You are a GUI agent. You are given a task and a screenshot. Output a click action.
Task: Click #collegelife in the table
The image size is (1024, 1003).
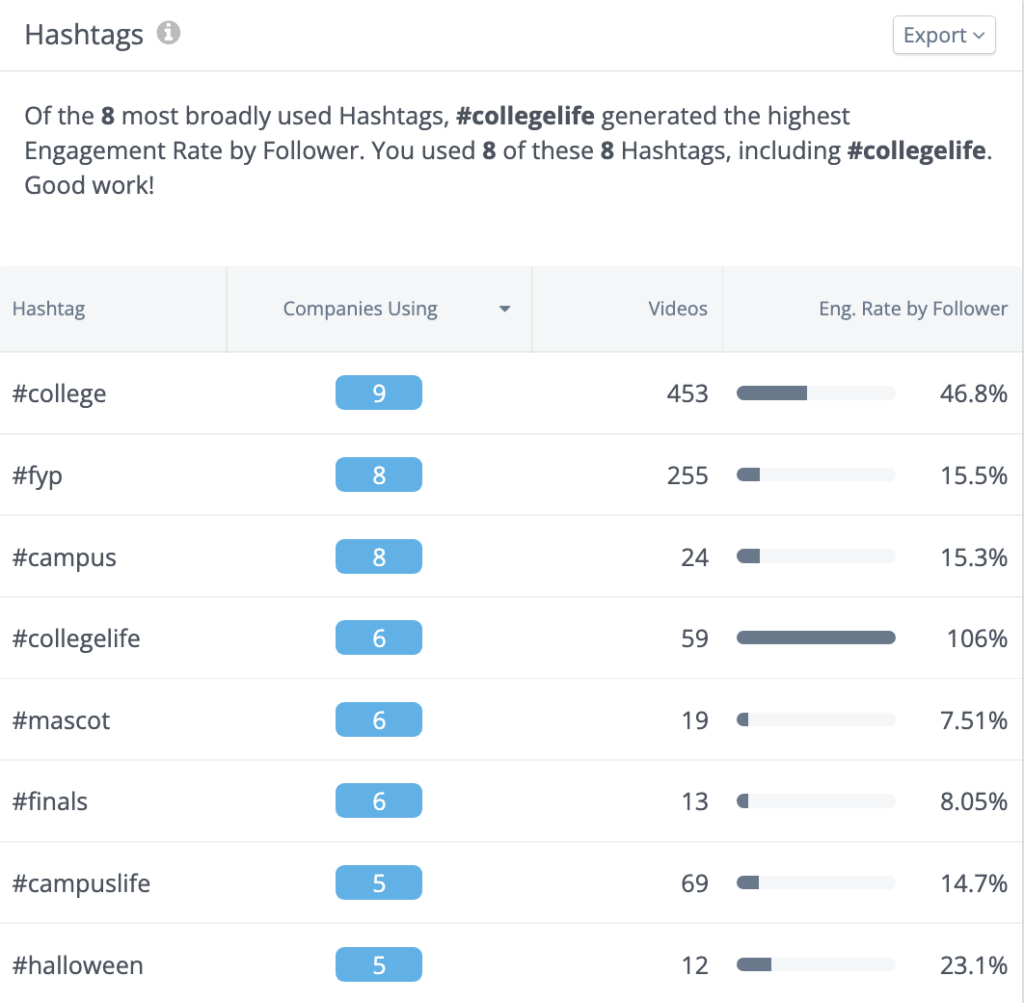coord(76,639)
